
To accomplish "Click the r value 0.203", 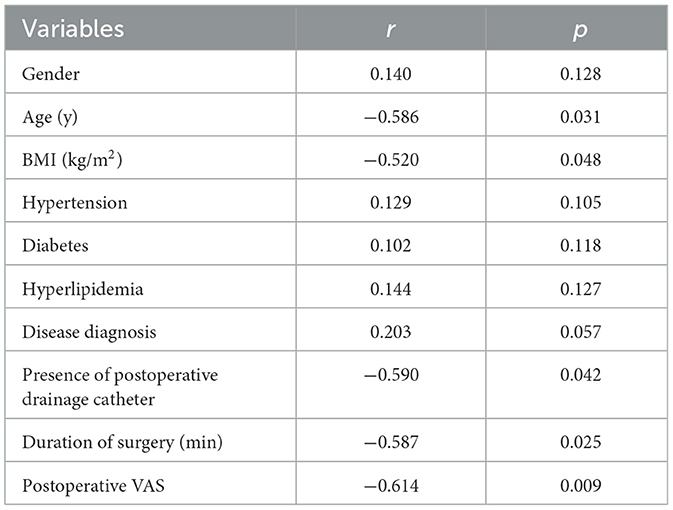I will [388, 331].
